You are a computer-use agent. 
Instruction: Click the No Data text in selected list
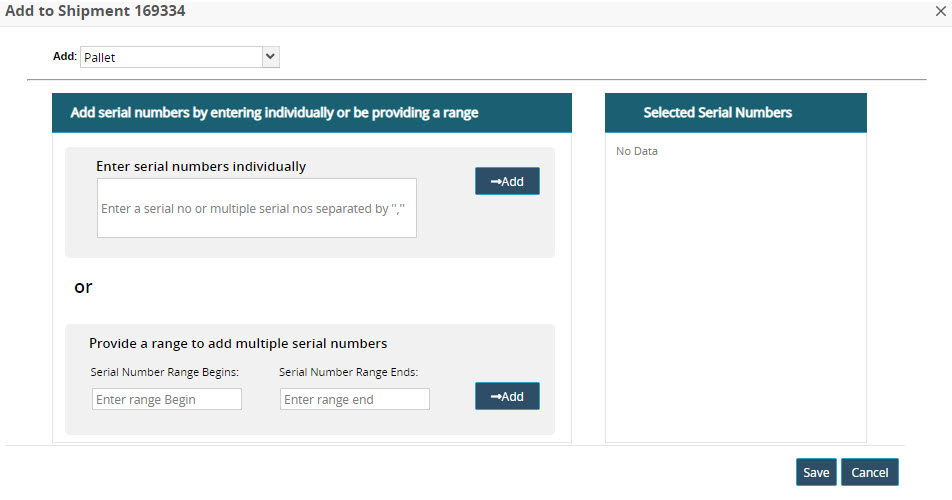pos(637,152)
